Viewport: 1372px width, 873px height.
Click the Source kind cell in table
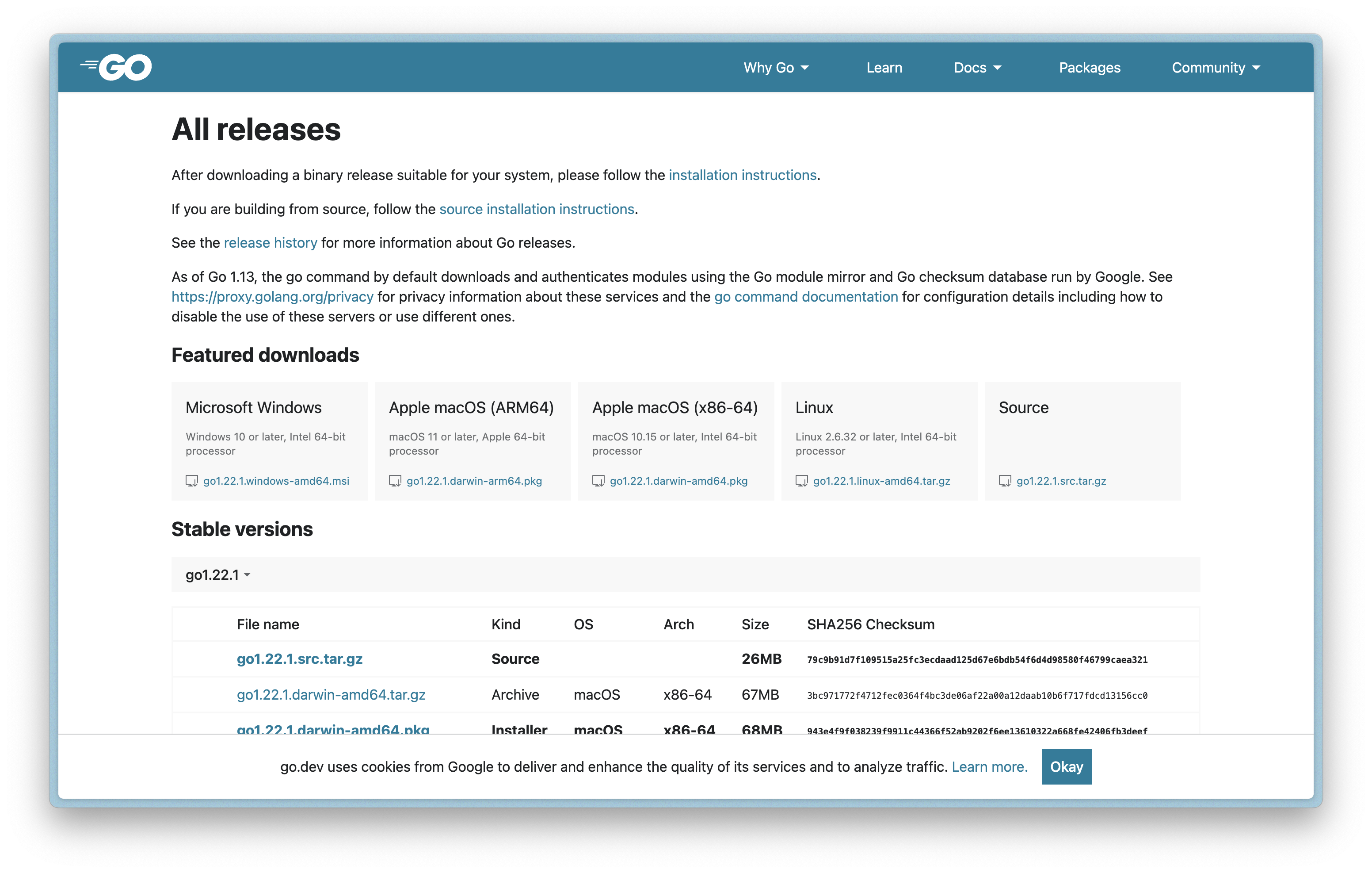515,659
